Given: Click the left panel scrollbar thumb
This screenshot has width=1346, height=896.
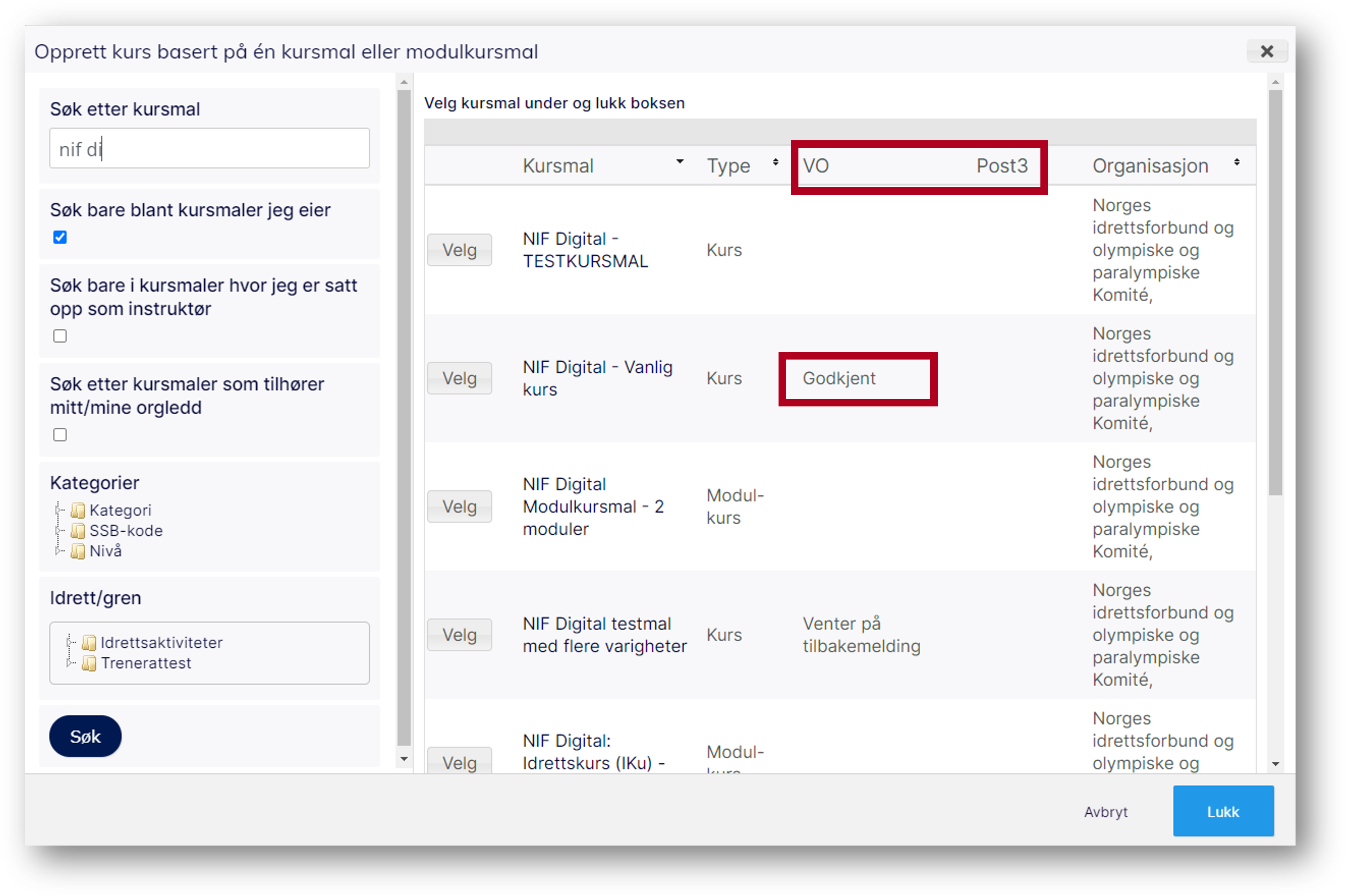Looking at the screenshot, I should point(404,418).
